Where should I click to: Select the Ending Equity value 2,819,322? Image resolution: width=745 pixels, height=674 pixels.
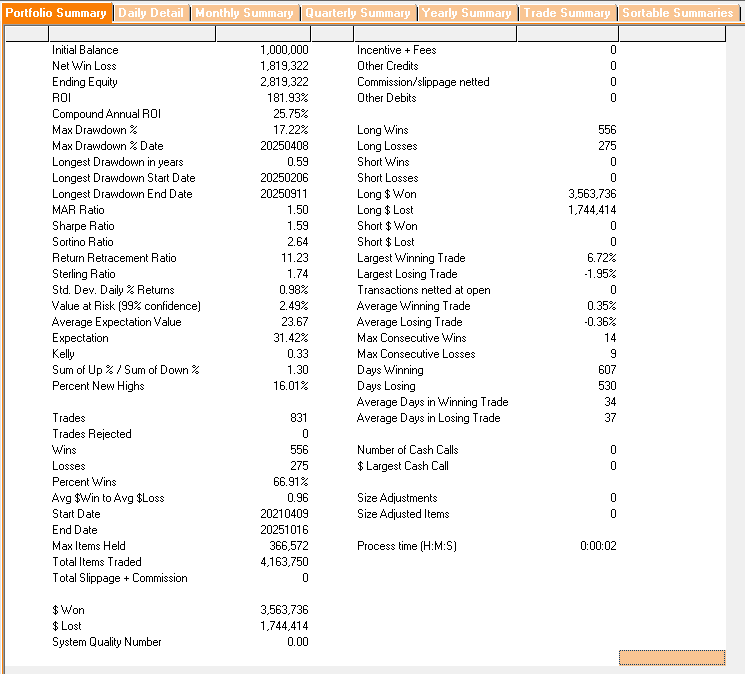[x=283, y=82]
